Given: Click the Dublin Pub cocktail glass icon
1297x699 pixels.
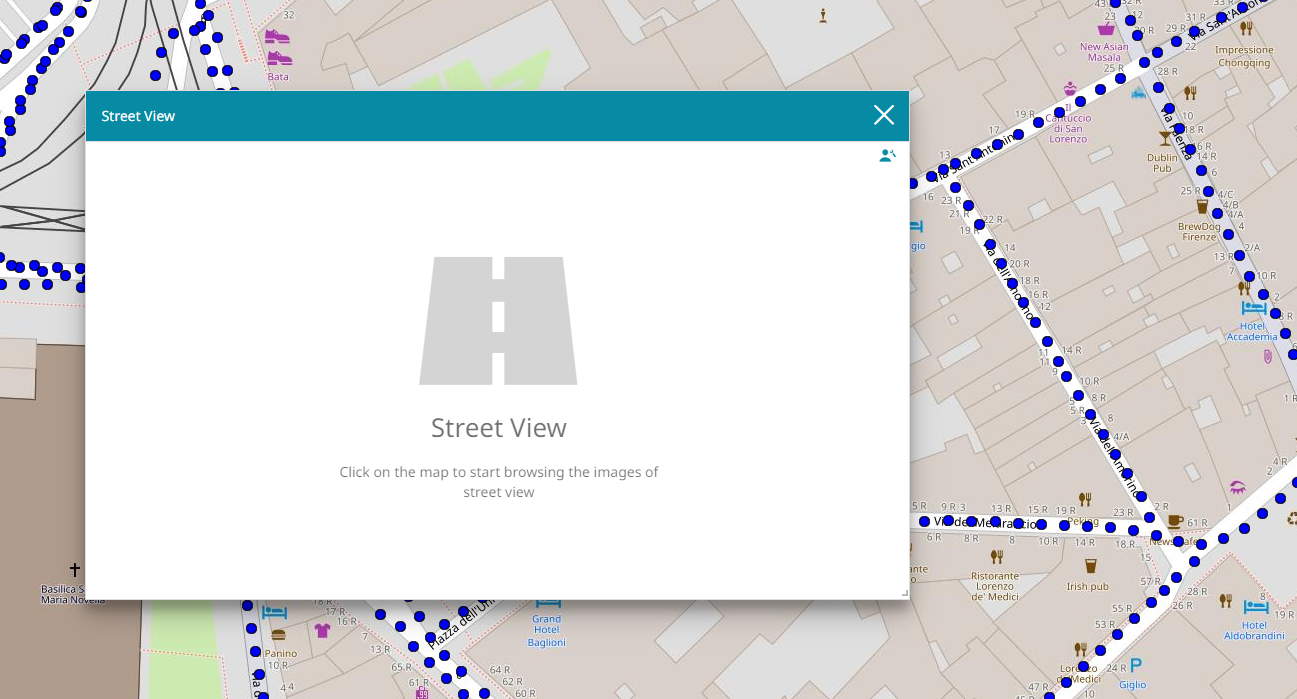Looking at the screenshot, I should 1165,138.
